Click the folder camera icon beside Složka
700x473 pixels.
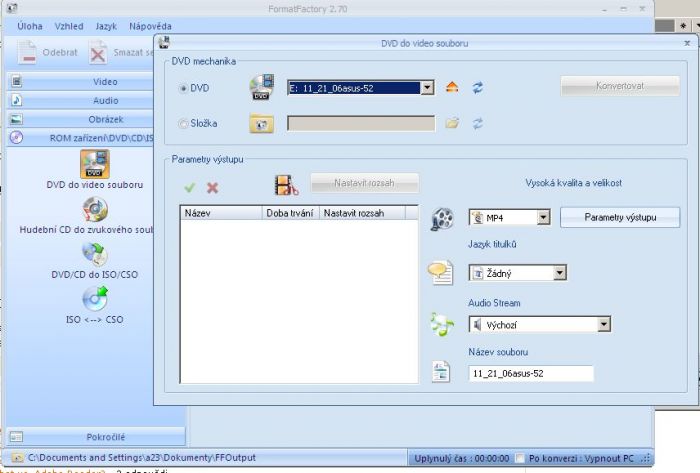coord(262,124)
